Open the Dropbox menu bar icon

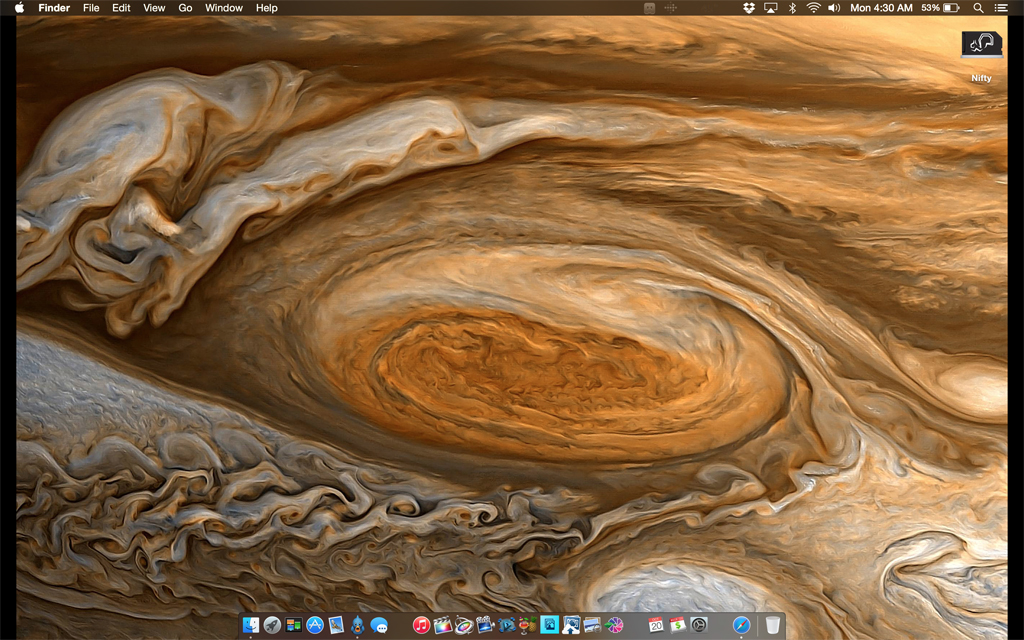point(748,8)
